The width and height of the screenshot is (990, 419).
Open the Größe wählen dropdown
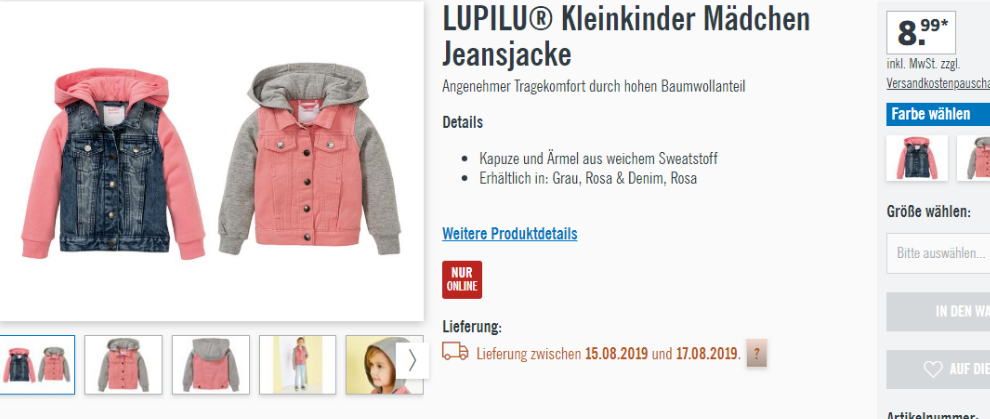pos(938,253)
